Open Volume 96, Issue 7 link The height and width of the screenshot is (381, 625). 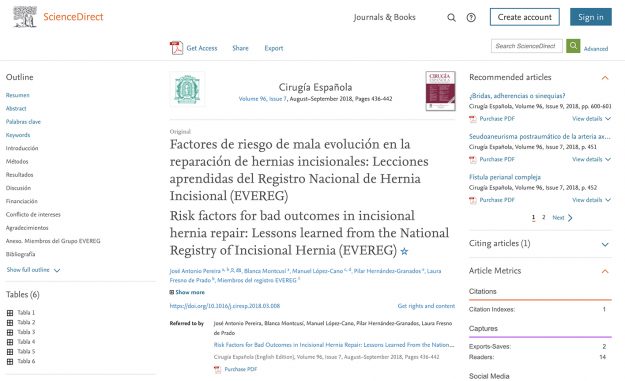pyautogui.click(x=263, y=99)
